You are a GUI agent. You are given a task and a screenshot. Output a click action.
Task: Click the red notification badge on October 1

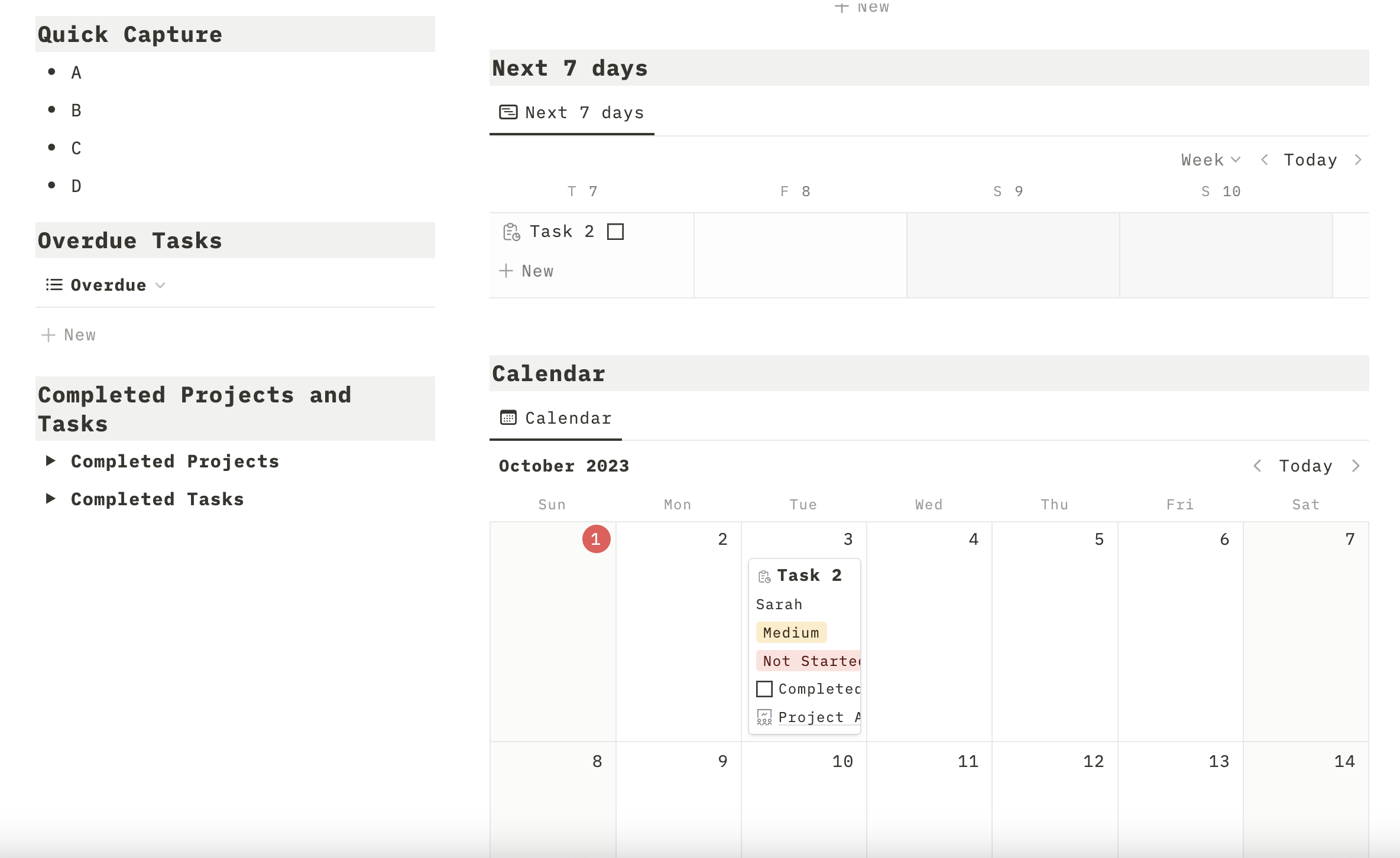click(596, 539)
